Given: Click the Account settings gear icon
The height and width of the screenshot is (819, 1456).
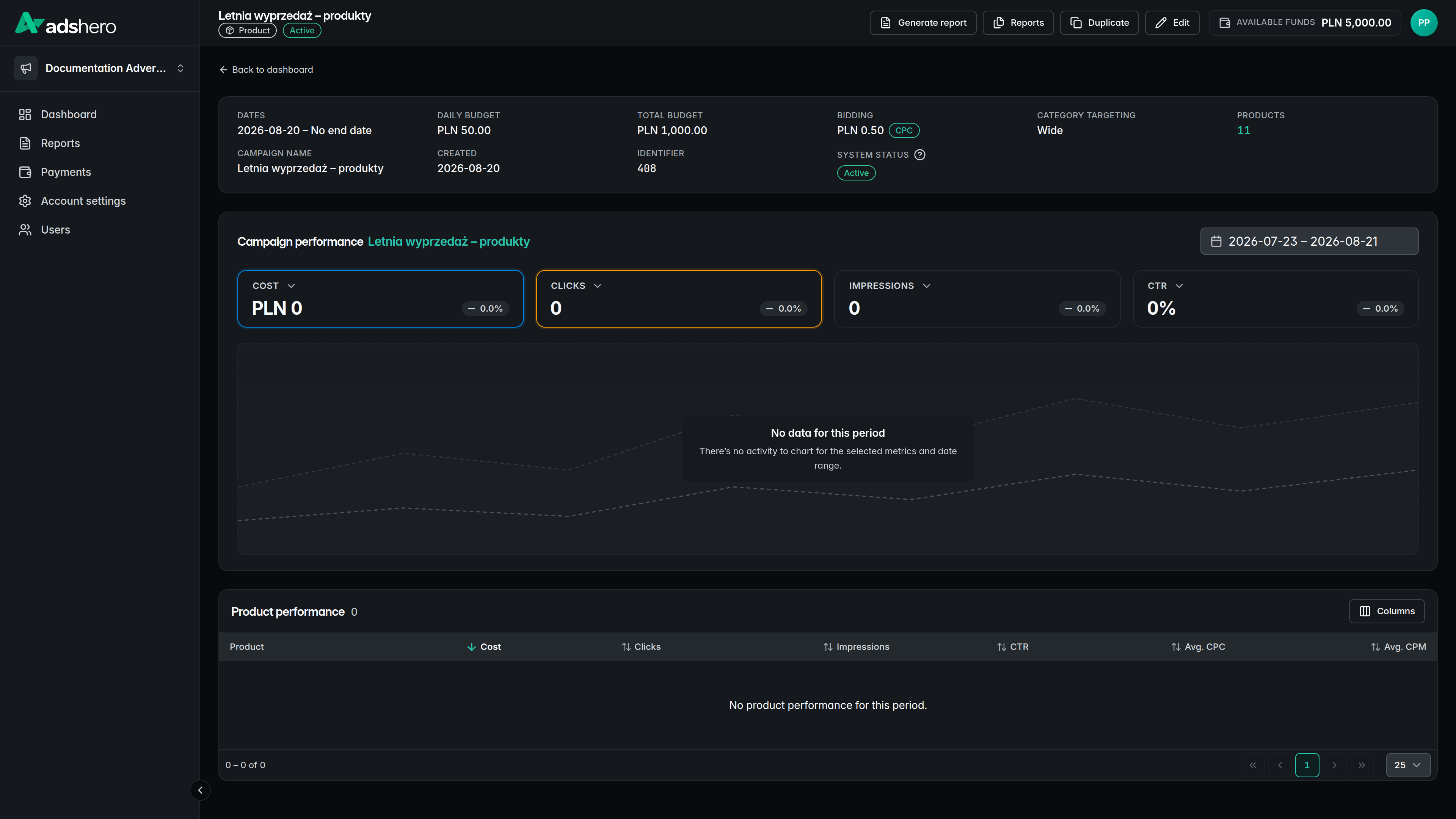Looking at the screenshot, I should [x=25, y=201].
